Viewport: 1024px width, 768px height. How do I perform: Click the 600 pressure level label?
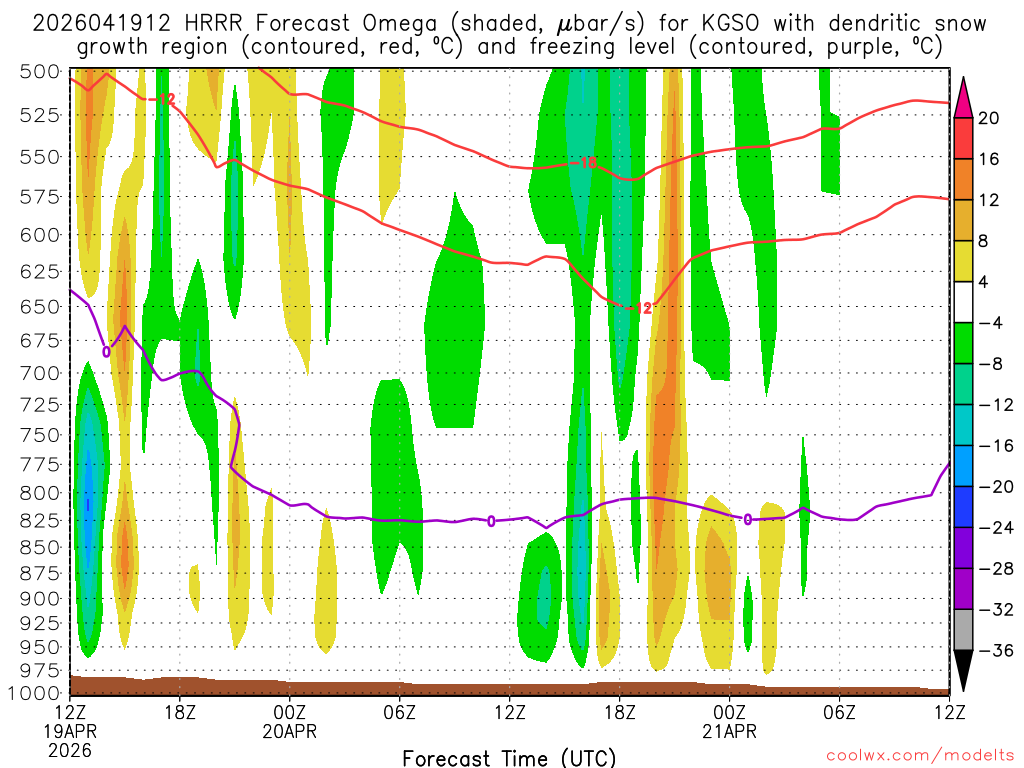click(40, 235)
